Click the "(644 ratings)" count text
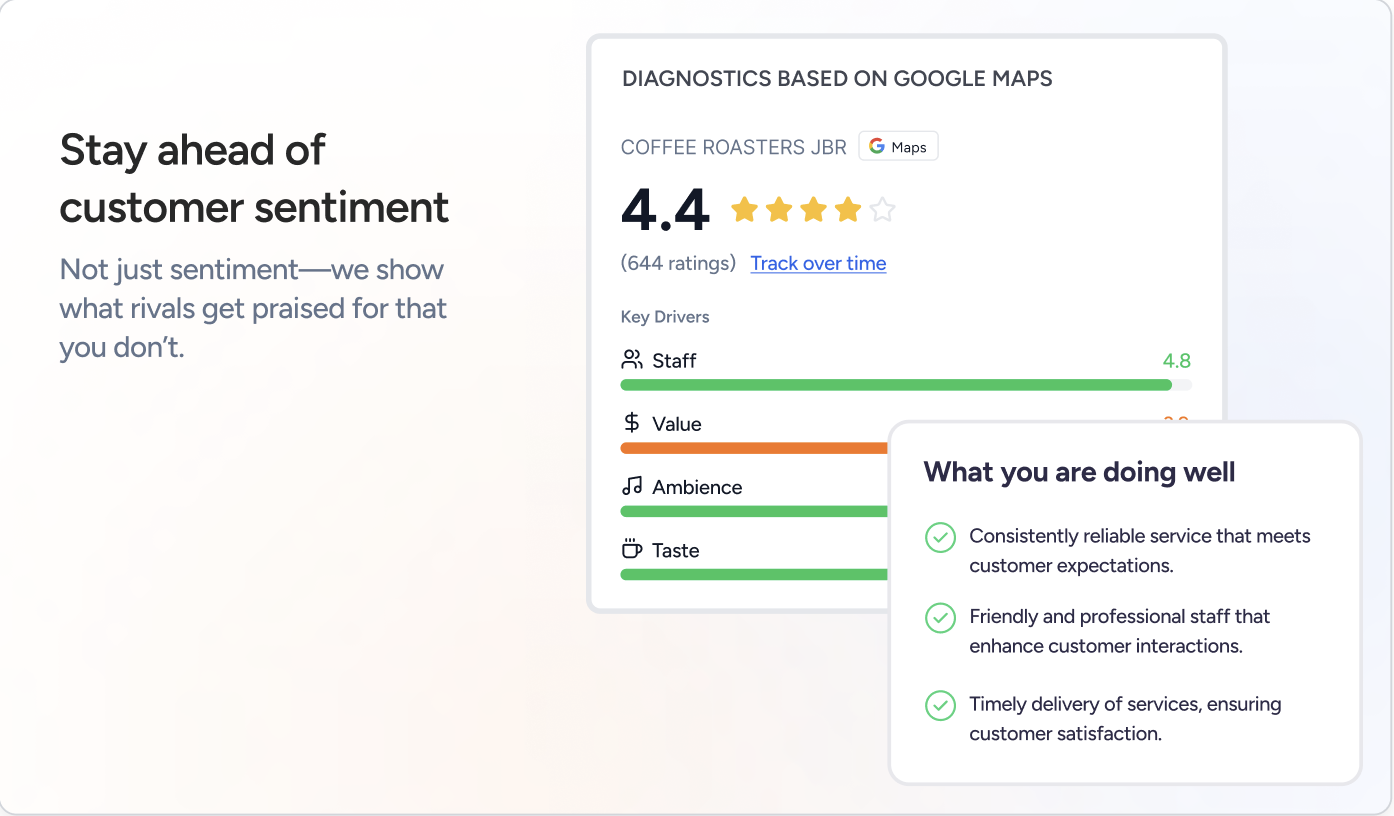Viewport: 1394px width, 816px height. coord(678,263)
